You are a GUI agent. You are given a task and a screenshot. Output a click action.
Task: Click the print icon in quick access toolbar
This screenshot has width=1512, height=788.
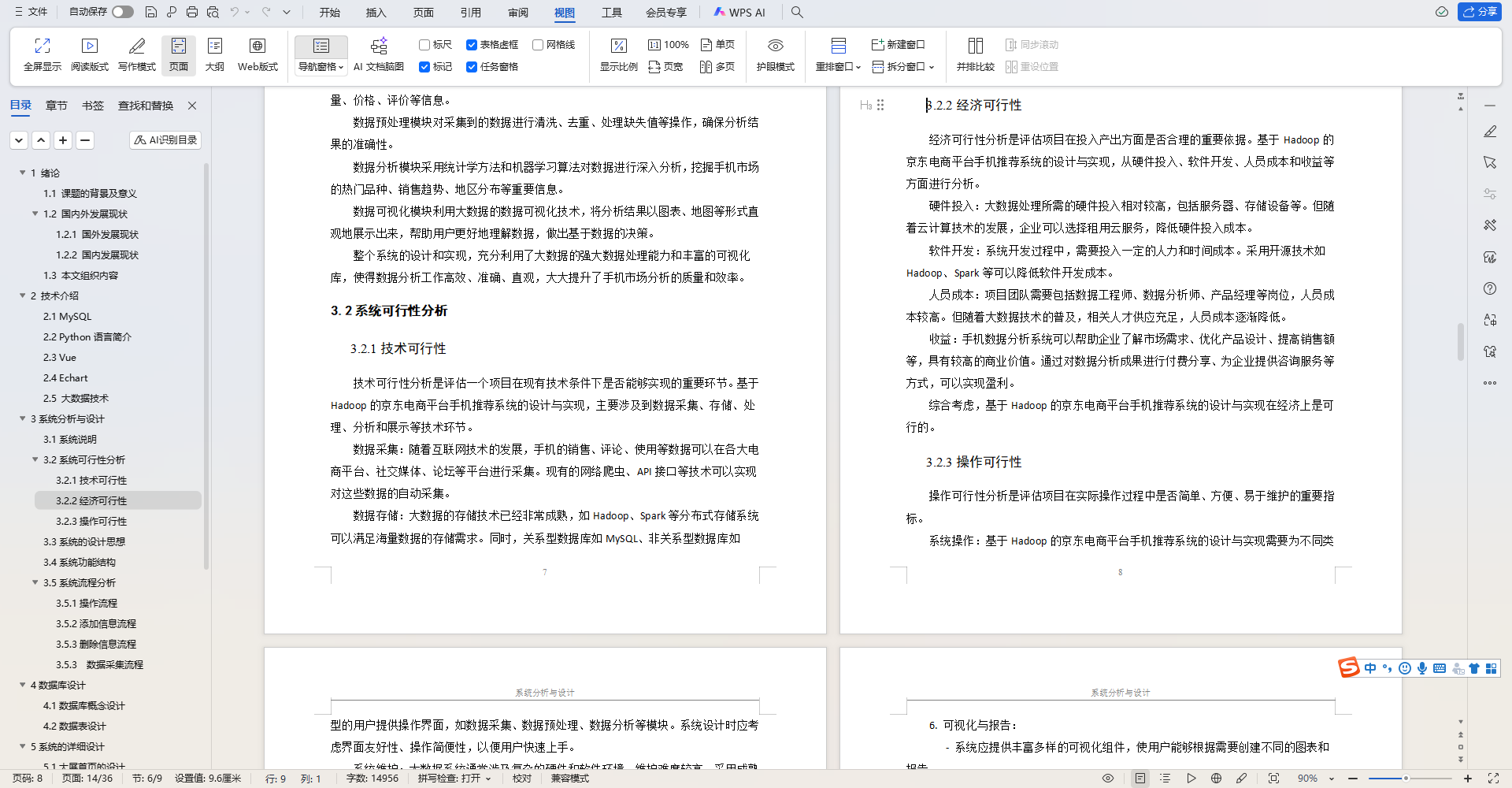pos(191,12)
